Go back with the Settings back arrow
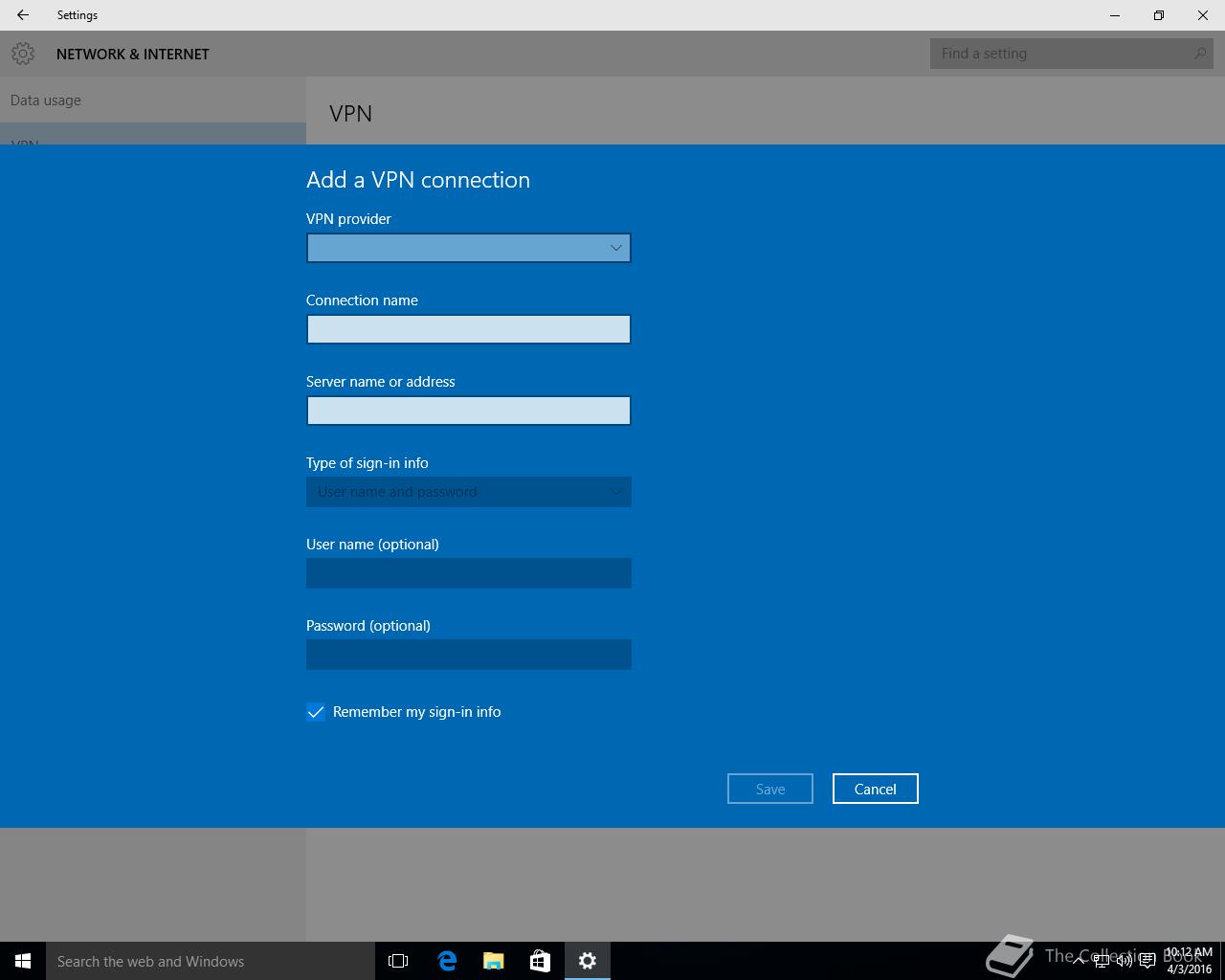The image size is (1225, 980). click(23, 15)
